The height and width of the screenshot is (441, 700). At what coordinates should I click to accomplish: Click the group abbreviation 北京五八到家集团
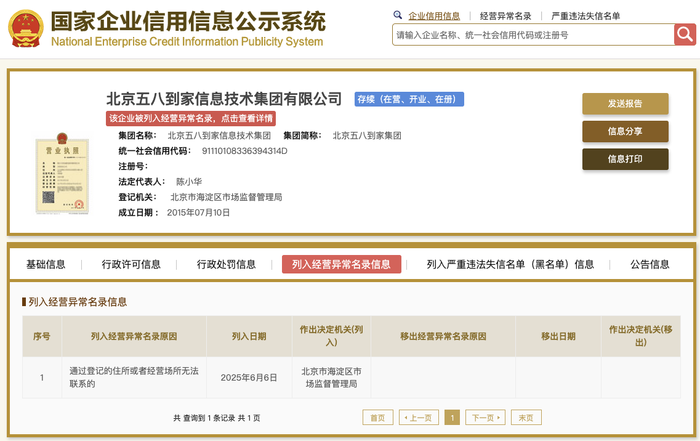(x=367, y=135)
